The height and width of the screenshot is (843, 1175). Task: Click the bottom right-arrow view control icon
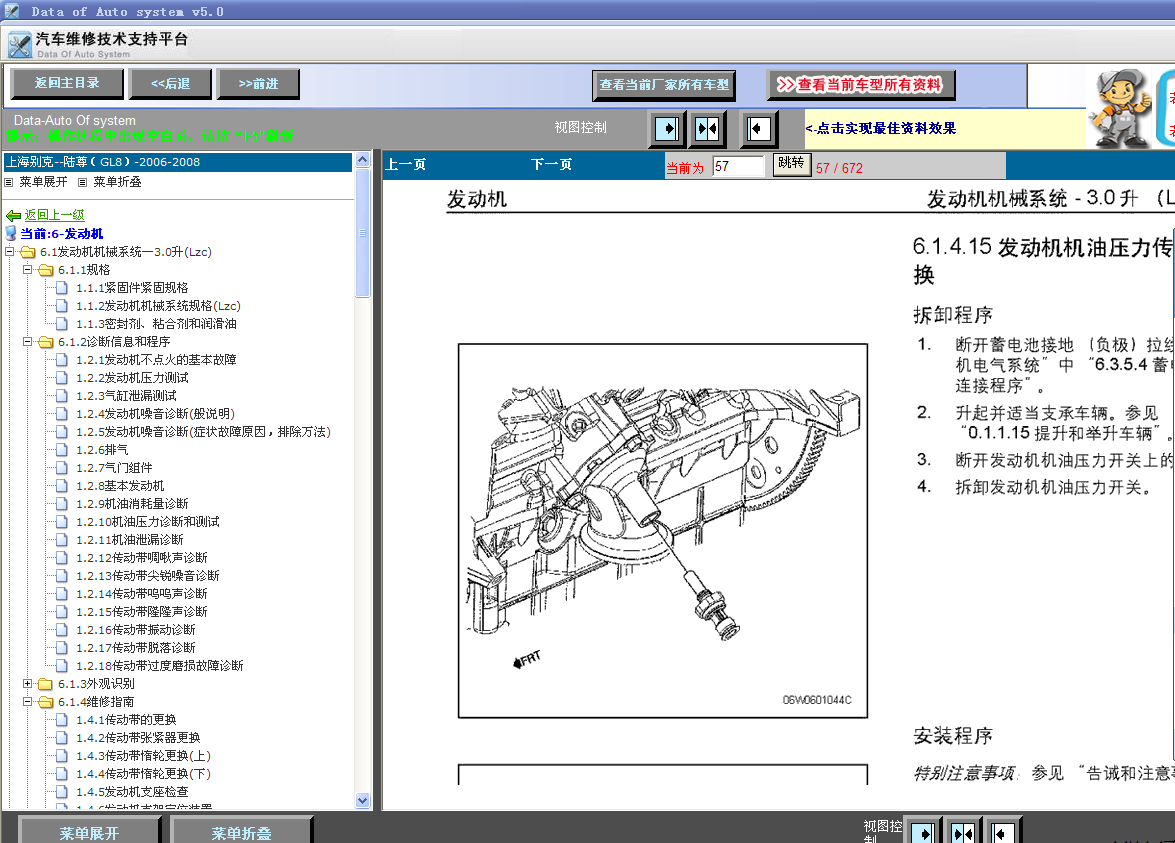click(x=922, y=832)
